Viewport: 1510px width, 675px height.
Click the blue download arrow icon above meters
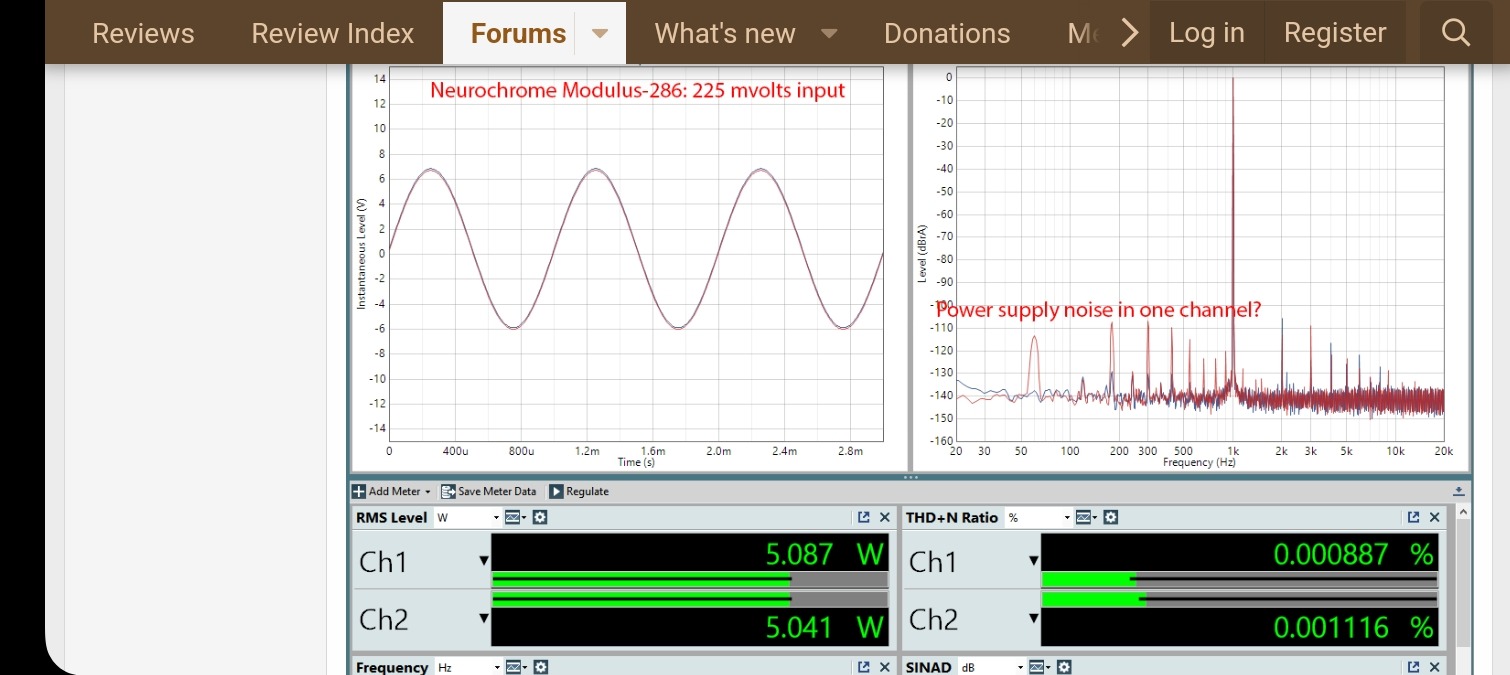pos(1459,491)
